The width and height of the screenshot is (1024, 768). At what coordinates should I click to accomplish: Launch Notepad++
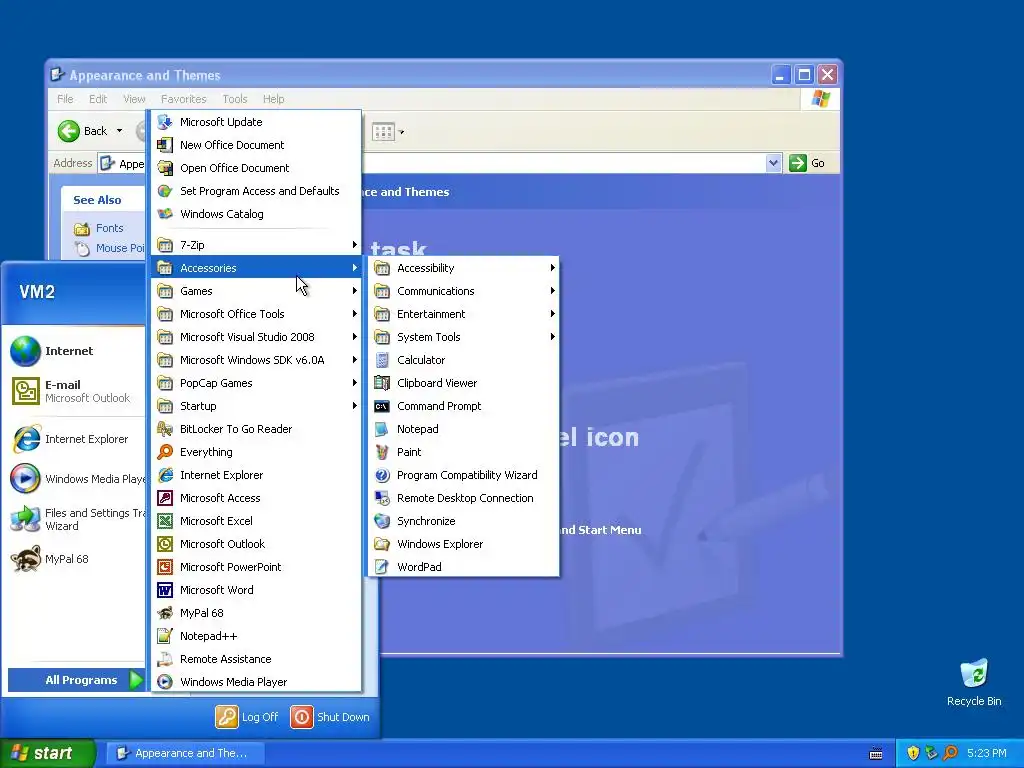point(256,636)
